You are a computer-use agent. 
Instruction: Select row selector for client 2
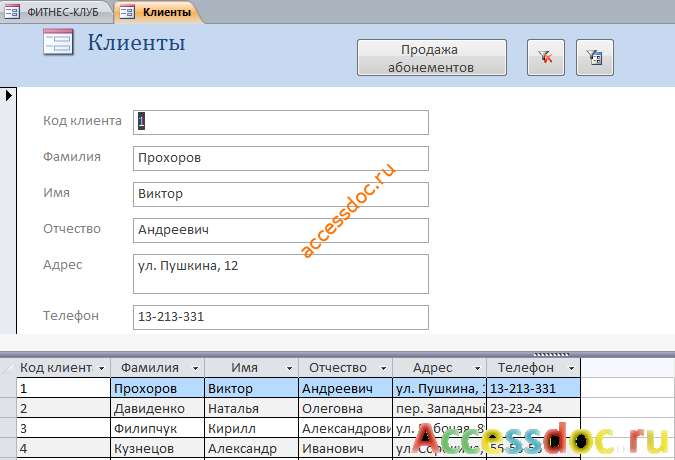(x=8, y=408)
